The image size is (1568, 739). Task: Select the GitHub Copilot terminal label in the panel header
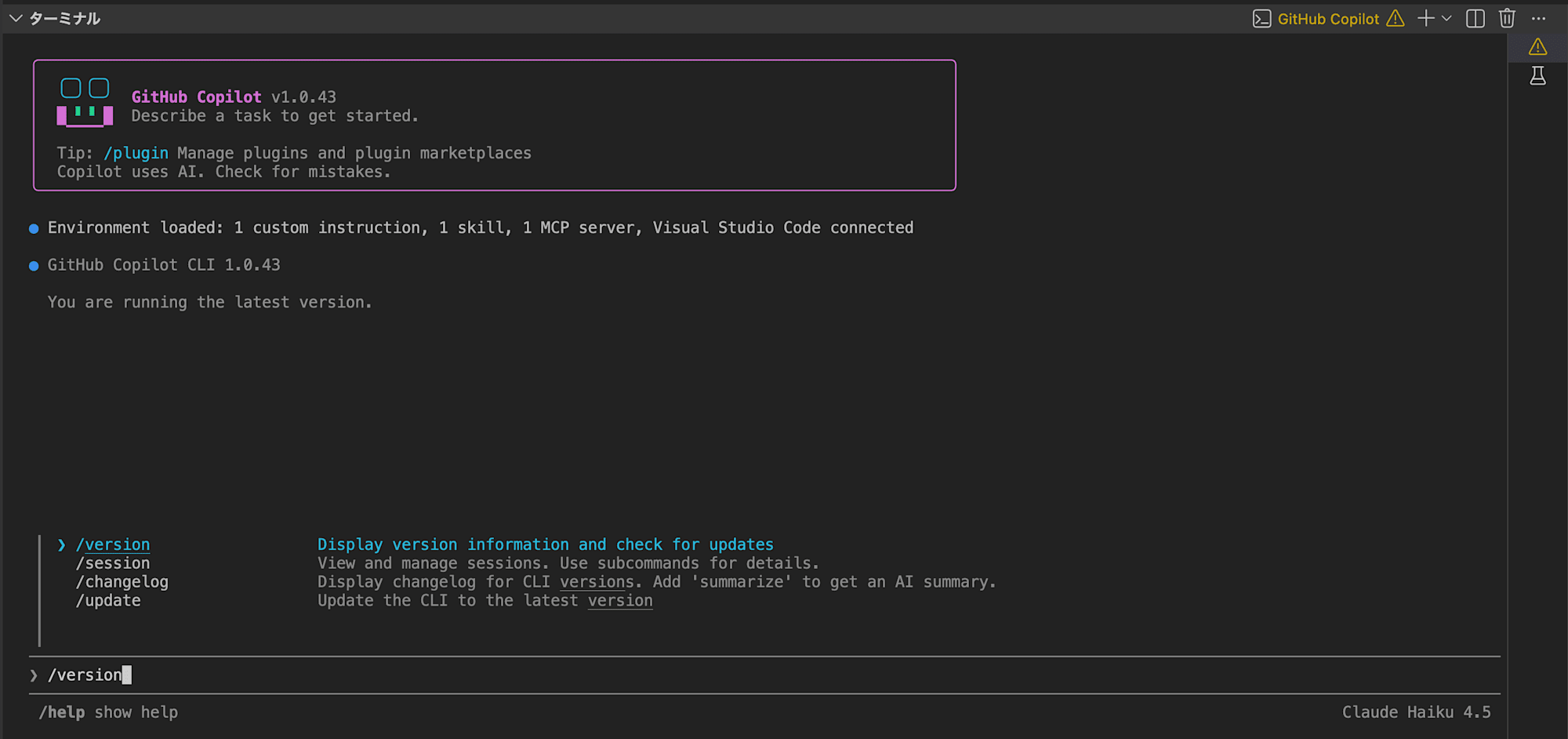coord(1328,19)
